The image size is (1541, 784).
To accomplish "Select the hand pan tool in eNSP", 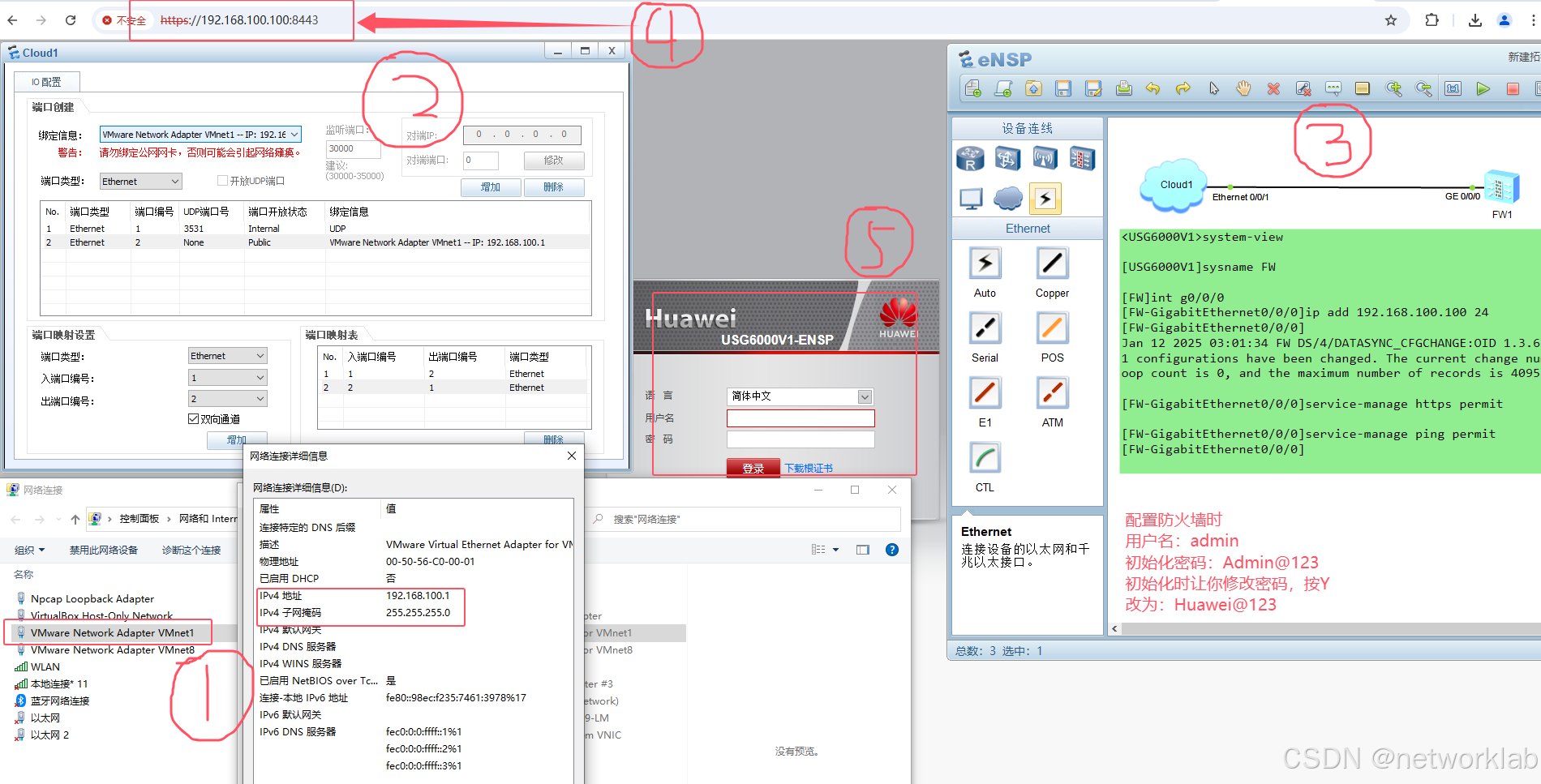I will pyautogui.click(x=1243, y=88).
